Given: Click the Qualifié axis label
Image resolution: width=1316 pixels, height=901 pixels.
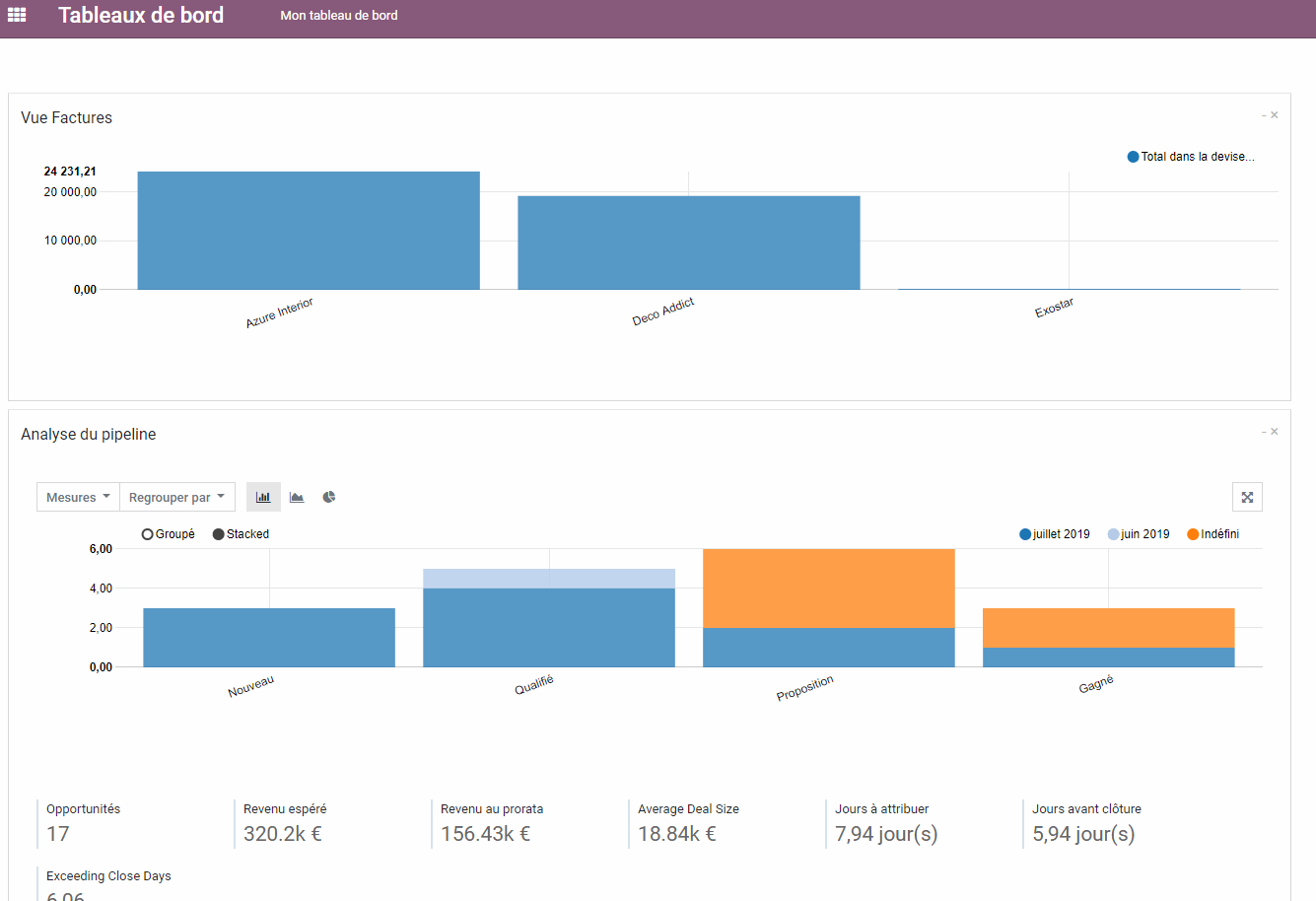Looking at the screenshot, I should [x=534, y=685].
